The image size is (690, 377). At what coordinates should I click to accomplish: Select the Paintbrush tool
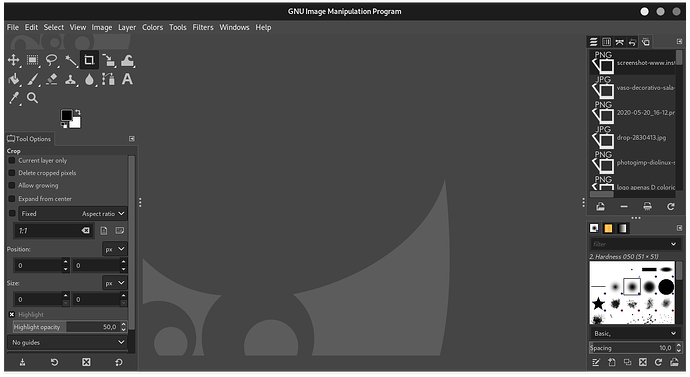point(33,79)
